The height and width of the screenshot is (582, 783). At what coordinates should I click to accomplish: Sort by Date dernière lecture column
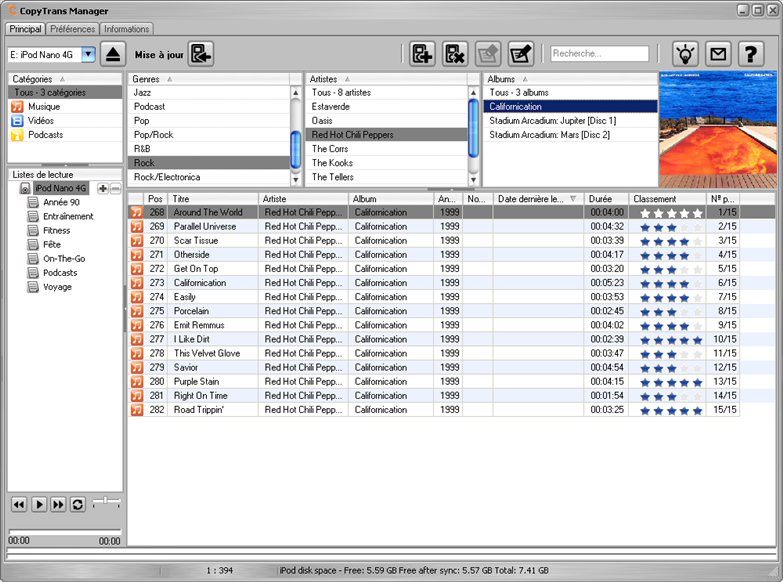click(x=538, y=199)
